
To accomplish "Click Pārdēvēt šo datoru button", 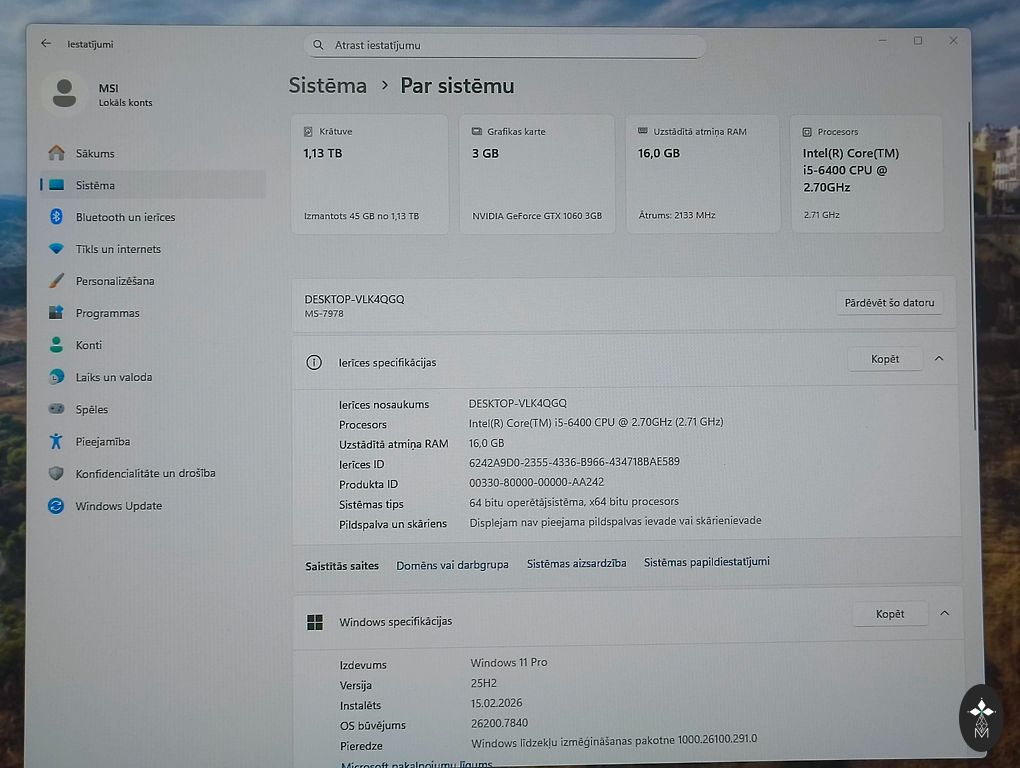I will 889,303.
